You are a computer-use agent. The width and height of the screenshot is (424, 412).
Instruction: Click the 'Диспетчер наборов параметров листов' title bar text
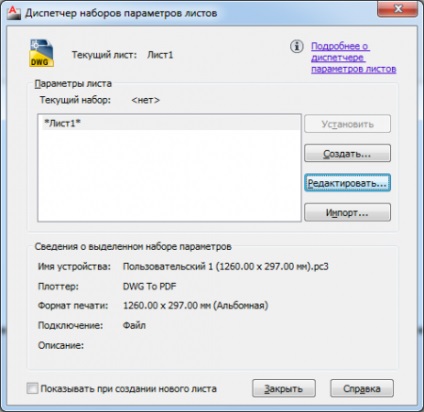click(121, 13)
